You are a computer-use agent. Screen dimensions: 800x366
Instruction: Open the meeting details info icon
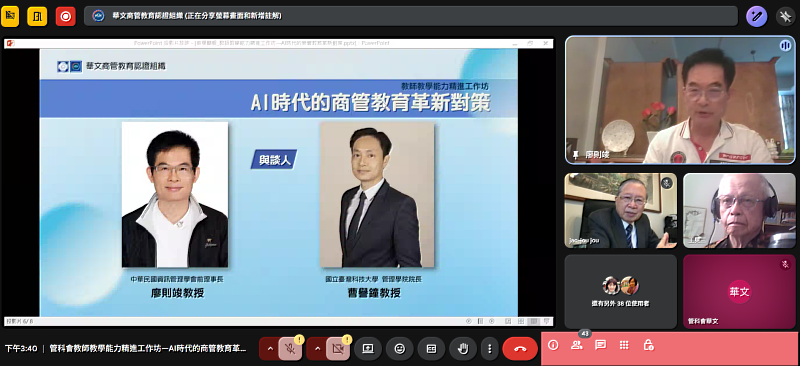[553, 345]
